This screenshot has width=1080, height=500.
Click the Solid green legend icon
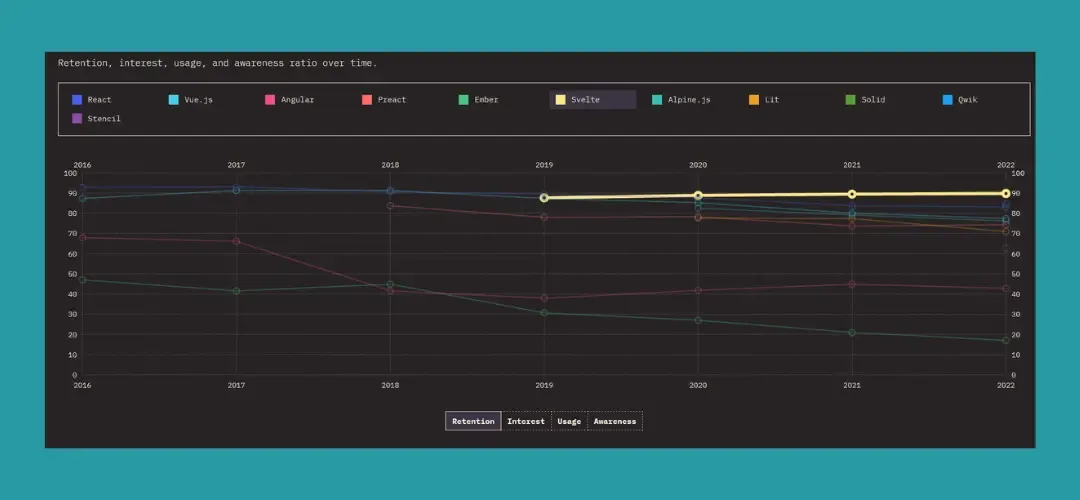[x=851, y=100]
